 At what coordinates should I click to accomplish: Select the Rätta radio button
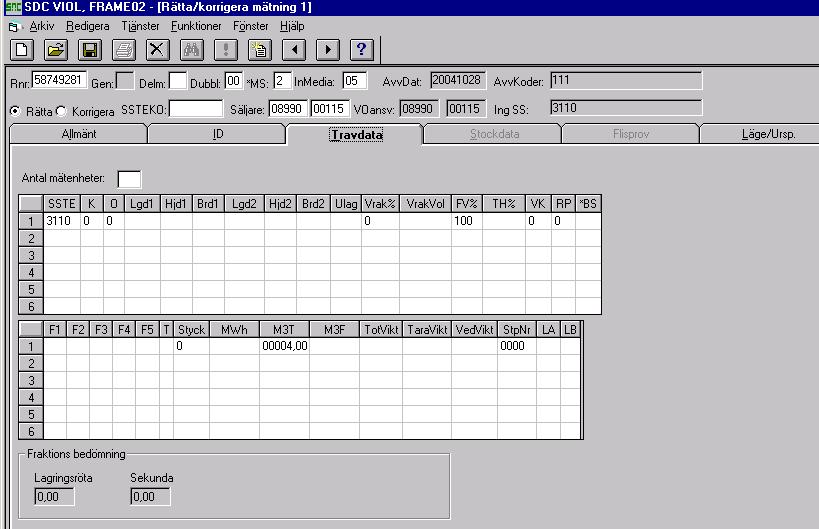[15, 111]
